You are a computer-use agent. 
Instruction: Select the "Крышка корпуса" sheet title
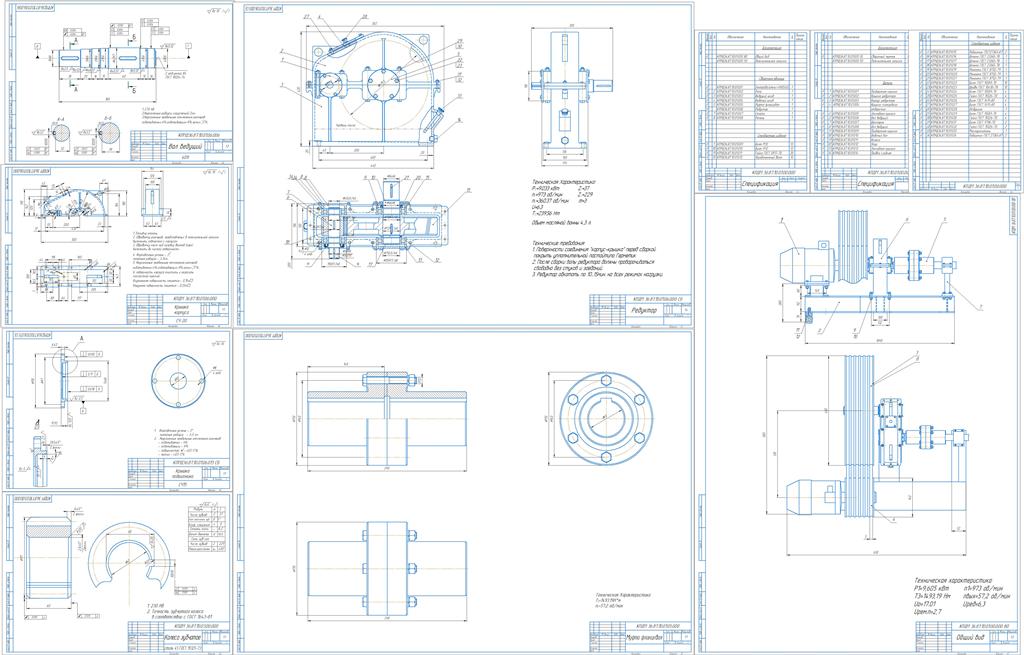183,310
